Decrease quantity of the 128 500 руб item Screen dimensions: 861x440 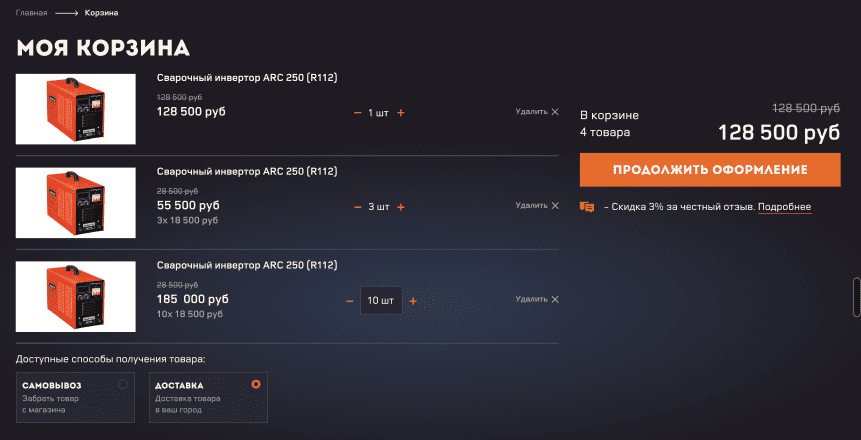358,113
